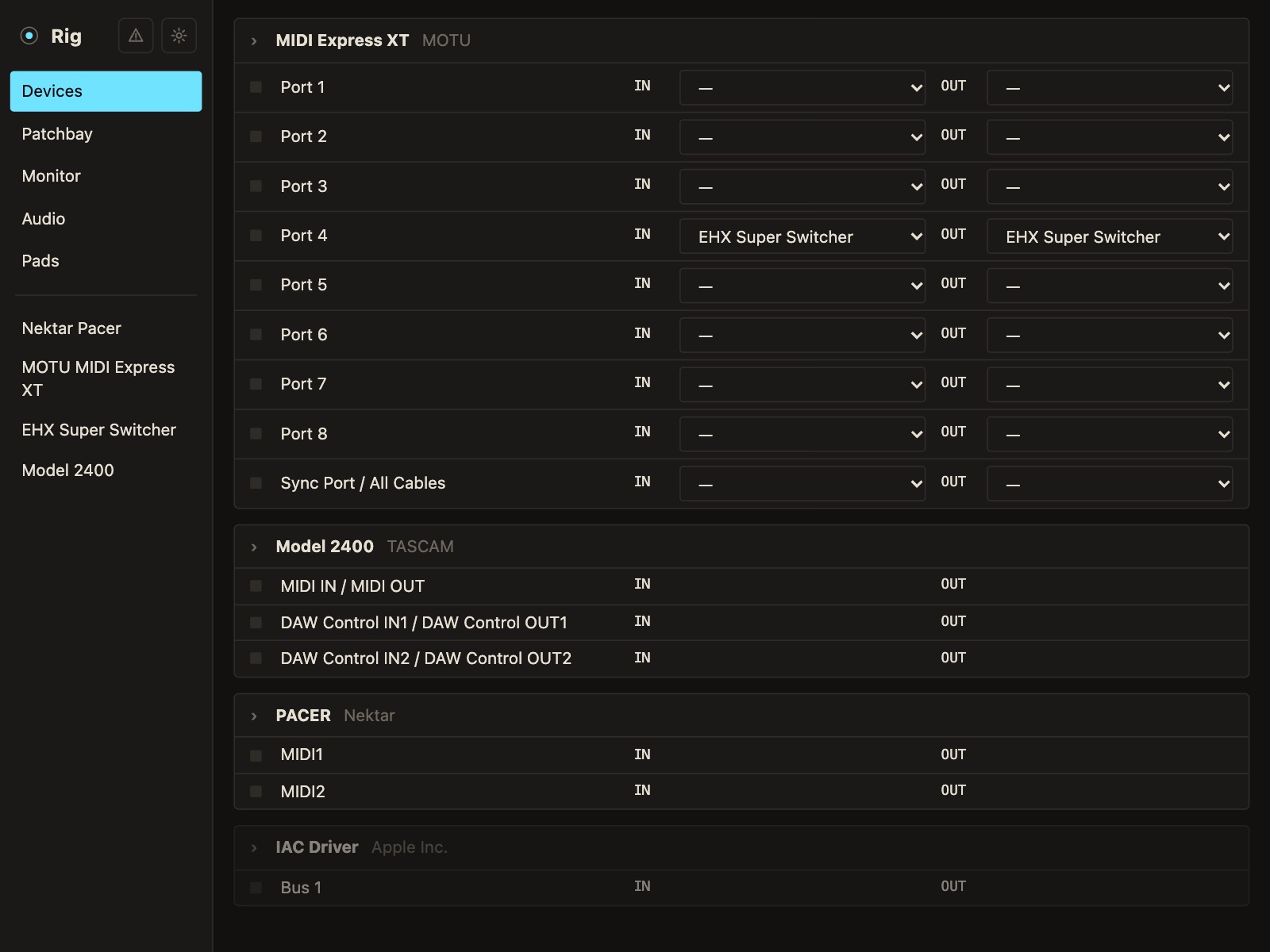
Task: Open Port 3 IN dropdown
Action: (802, 186)
